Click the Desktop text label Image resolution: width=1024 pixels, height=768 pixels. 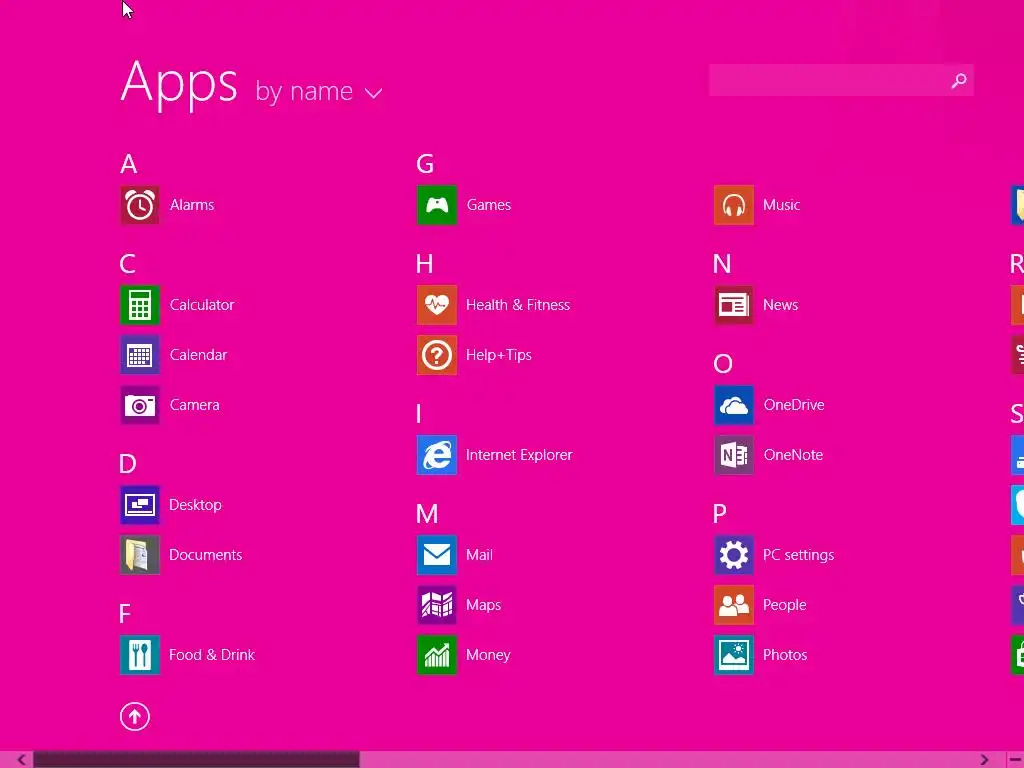(x=195, y=505)
